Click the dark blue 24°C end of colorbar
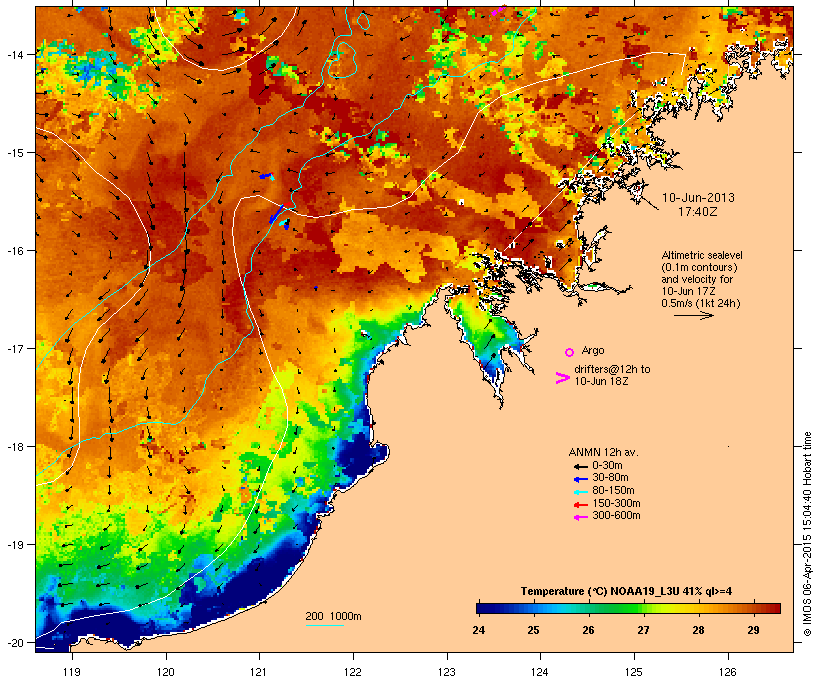The width and height of the screenshot is (820, 680). click(481, 608)
